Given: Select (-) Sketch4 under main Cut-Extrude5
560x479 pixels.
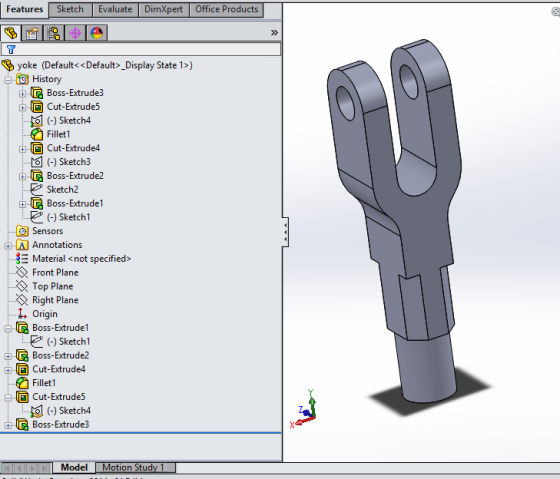Looking at the screenshot, I should click(x=69, y=411).
